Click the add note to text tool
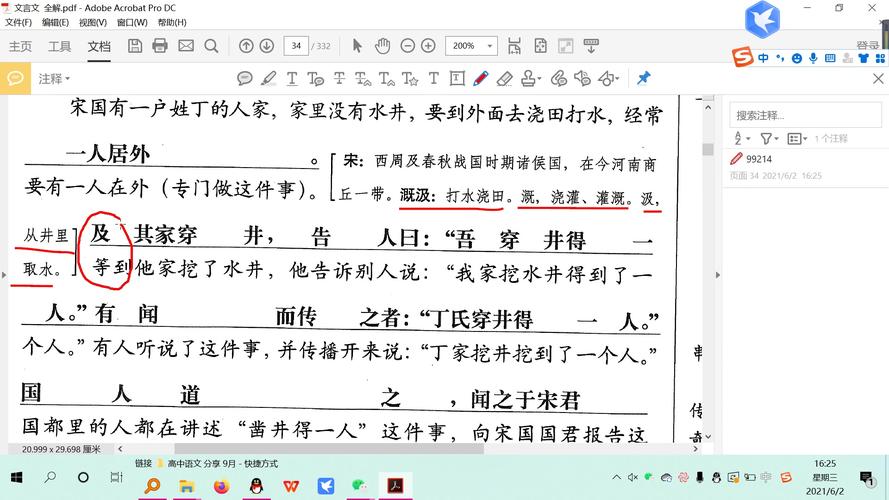This screenshot has height=500, width=889. tap(315, 78)
